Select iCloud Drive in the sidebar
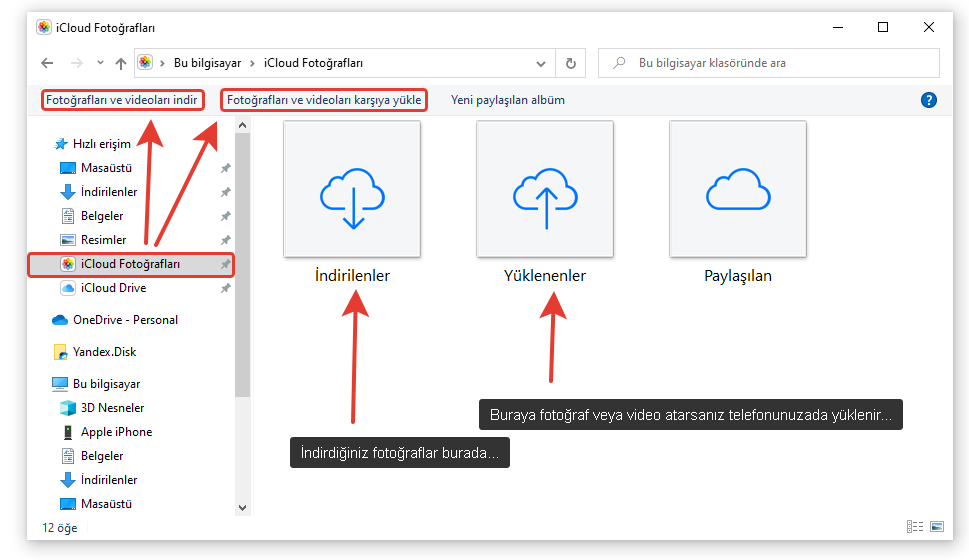Screen dimensions: 969x560 click(113, 288)
